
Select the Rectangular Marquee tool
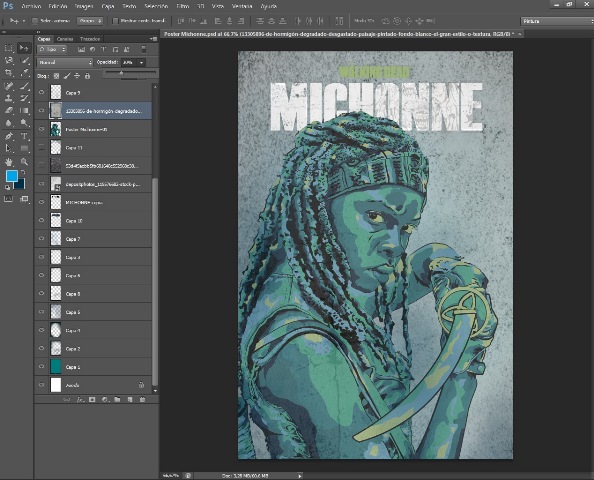[x=8, y=48]
